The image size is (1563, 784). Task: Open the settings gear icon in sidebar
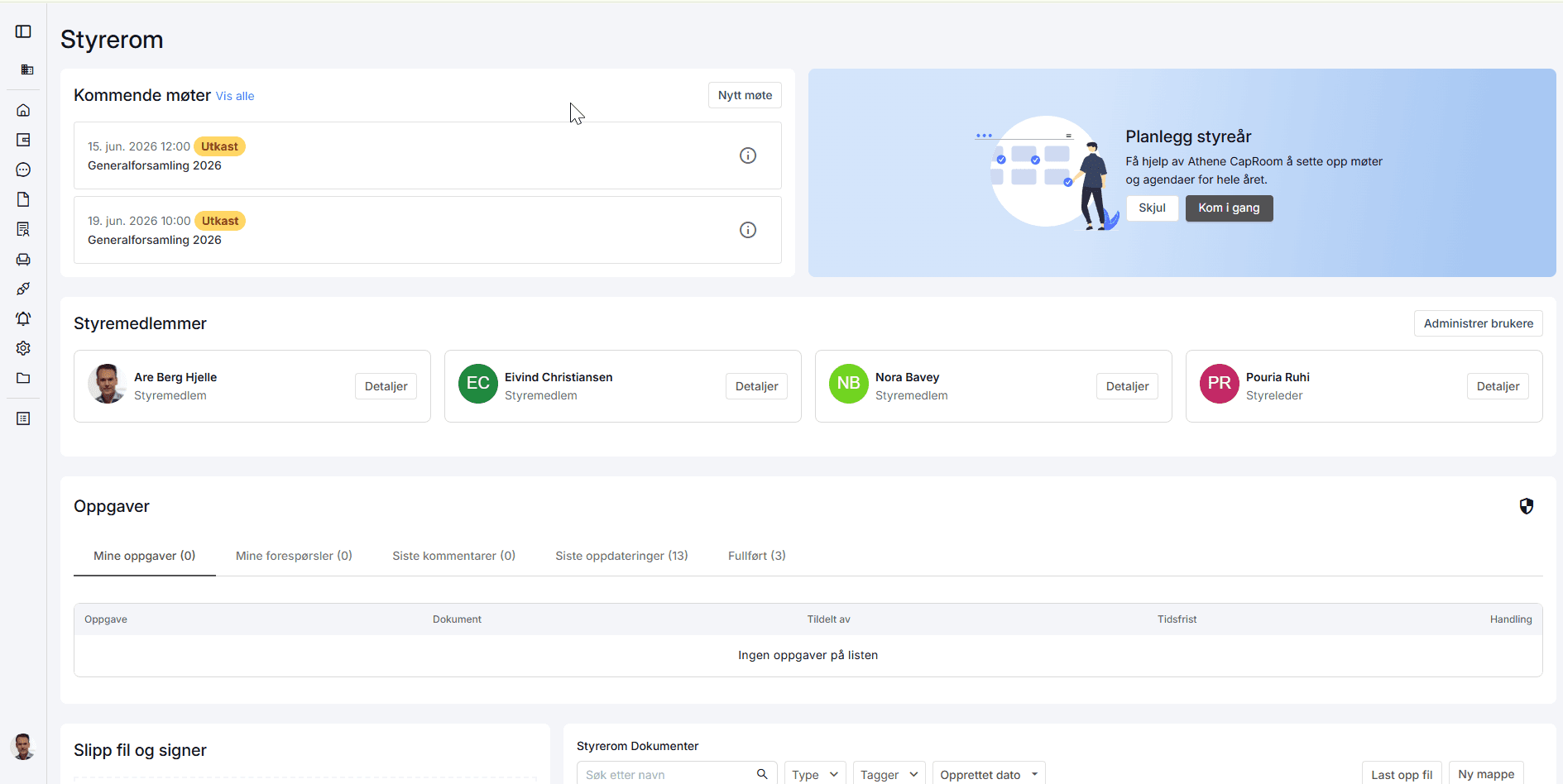click(23, 348)
